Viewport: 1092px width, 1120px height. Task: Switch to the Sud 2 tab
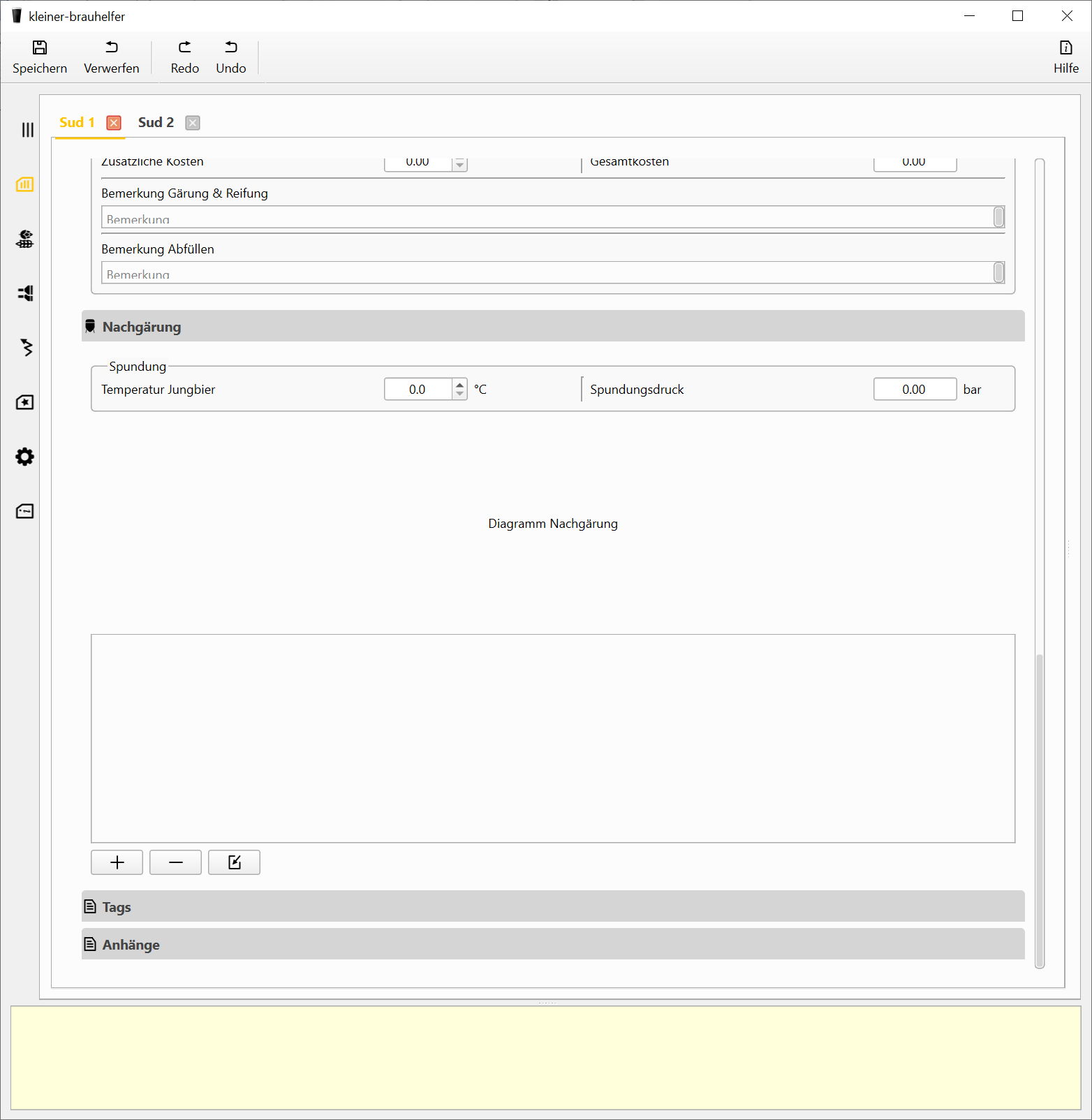156,123
